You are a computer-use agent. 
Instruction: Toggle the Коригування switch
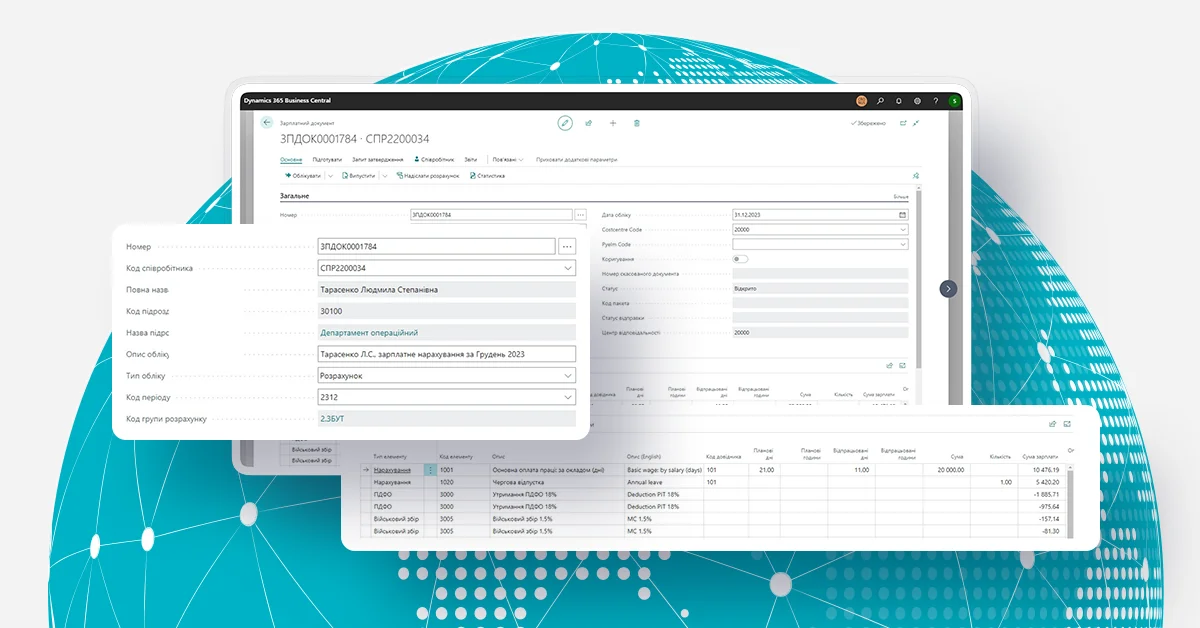tap(740, 259)
